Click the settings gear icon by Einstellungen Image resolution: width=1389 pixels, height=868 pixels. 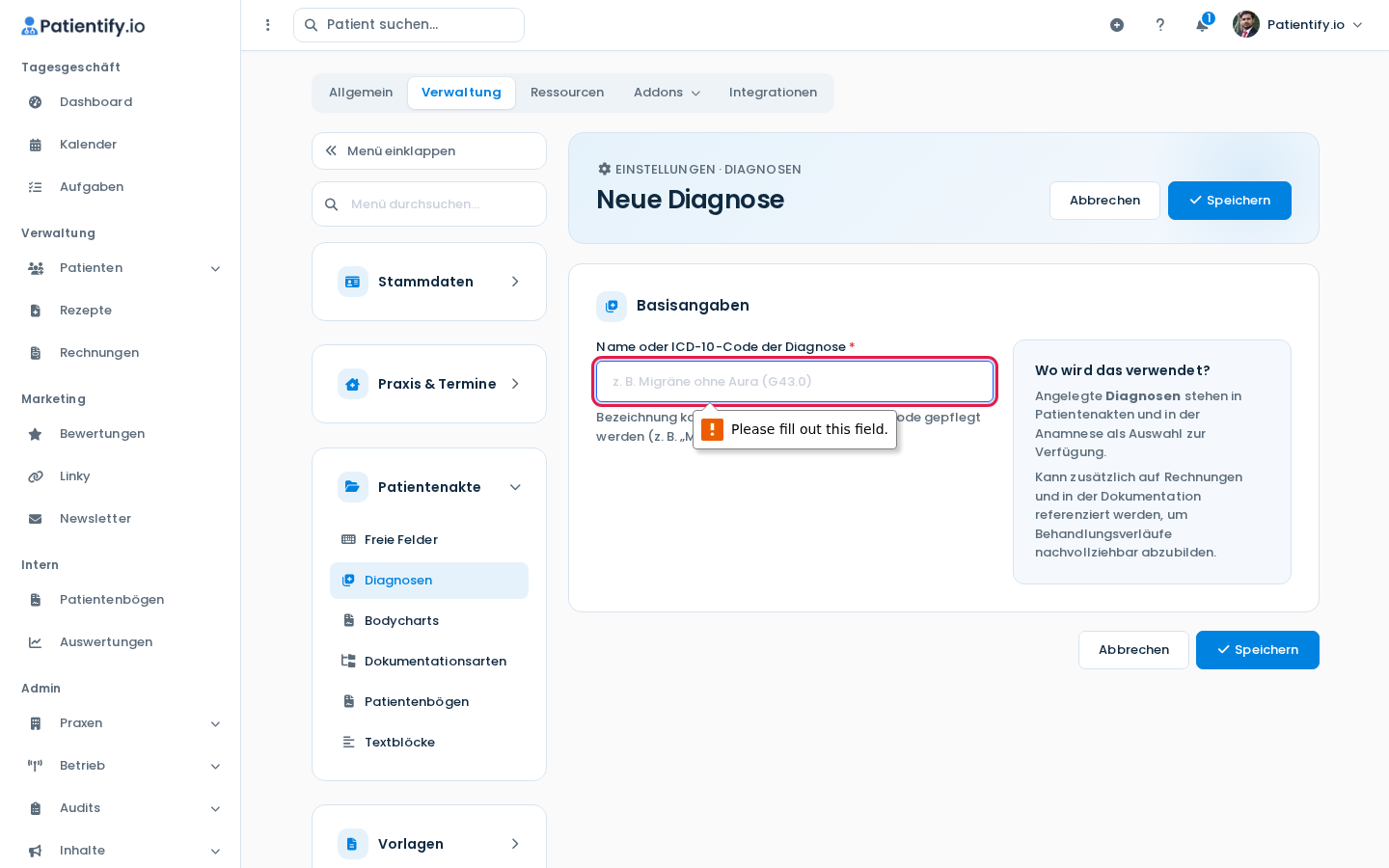click(605, 169)
